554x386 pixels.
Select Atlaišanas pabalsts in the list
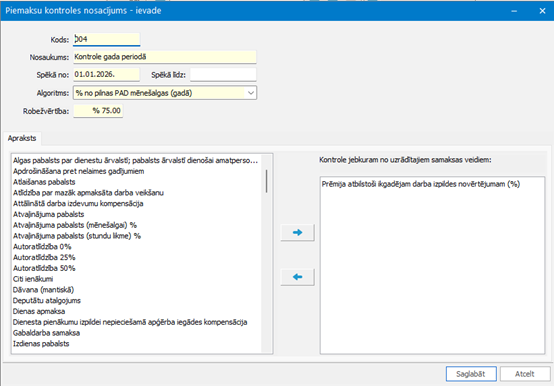44,182
